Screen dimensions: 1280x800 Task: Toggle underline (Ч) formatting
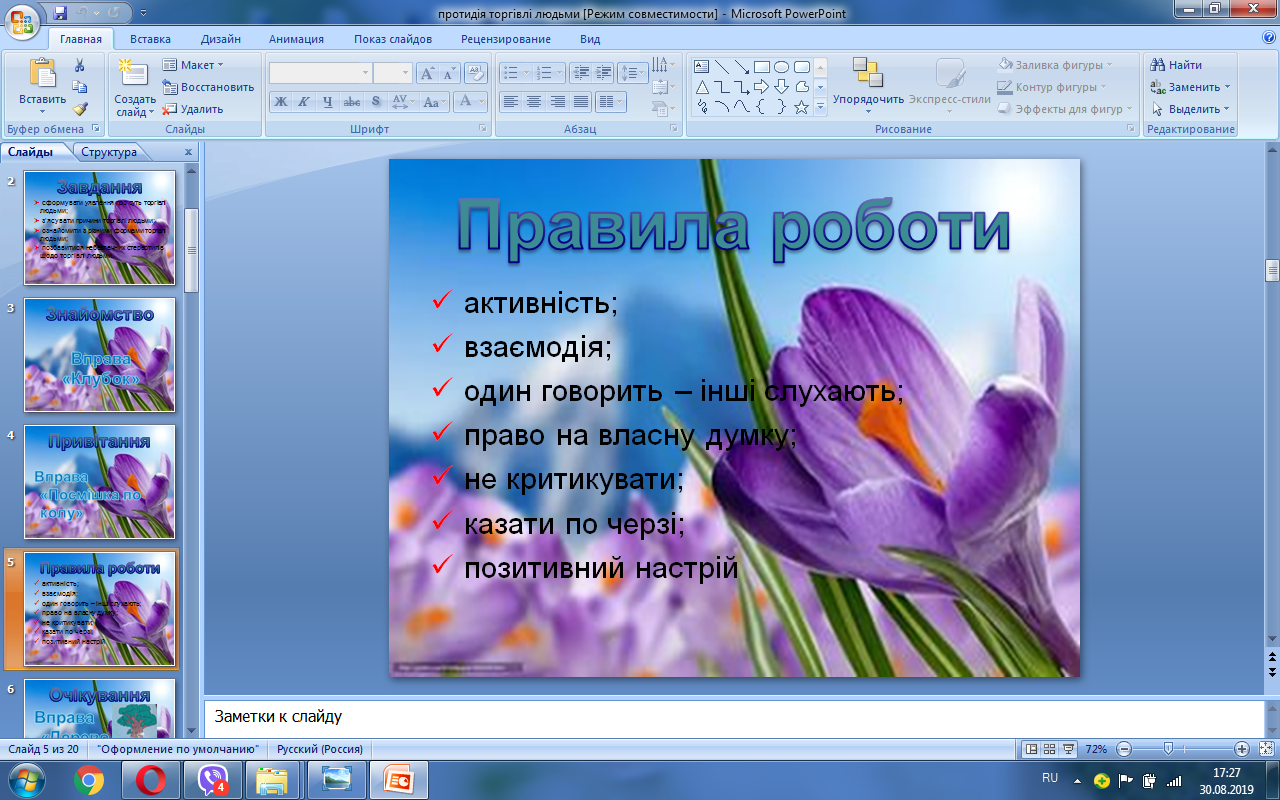click(327, 102)
